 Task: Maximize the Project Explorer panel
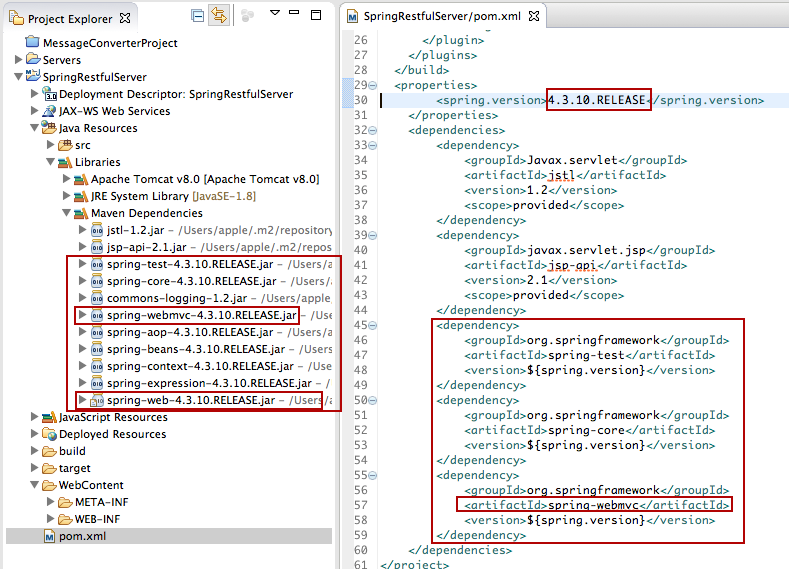[316, 15]
